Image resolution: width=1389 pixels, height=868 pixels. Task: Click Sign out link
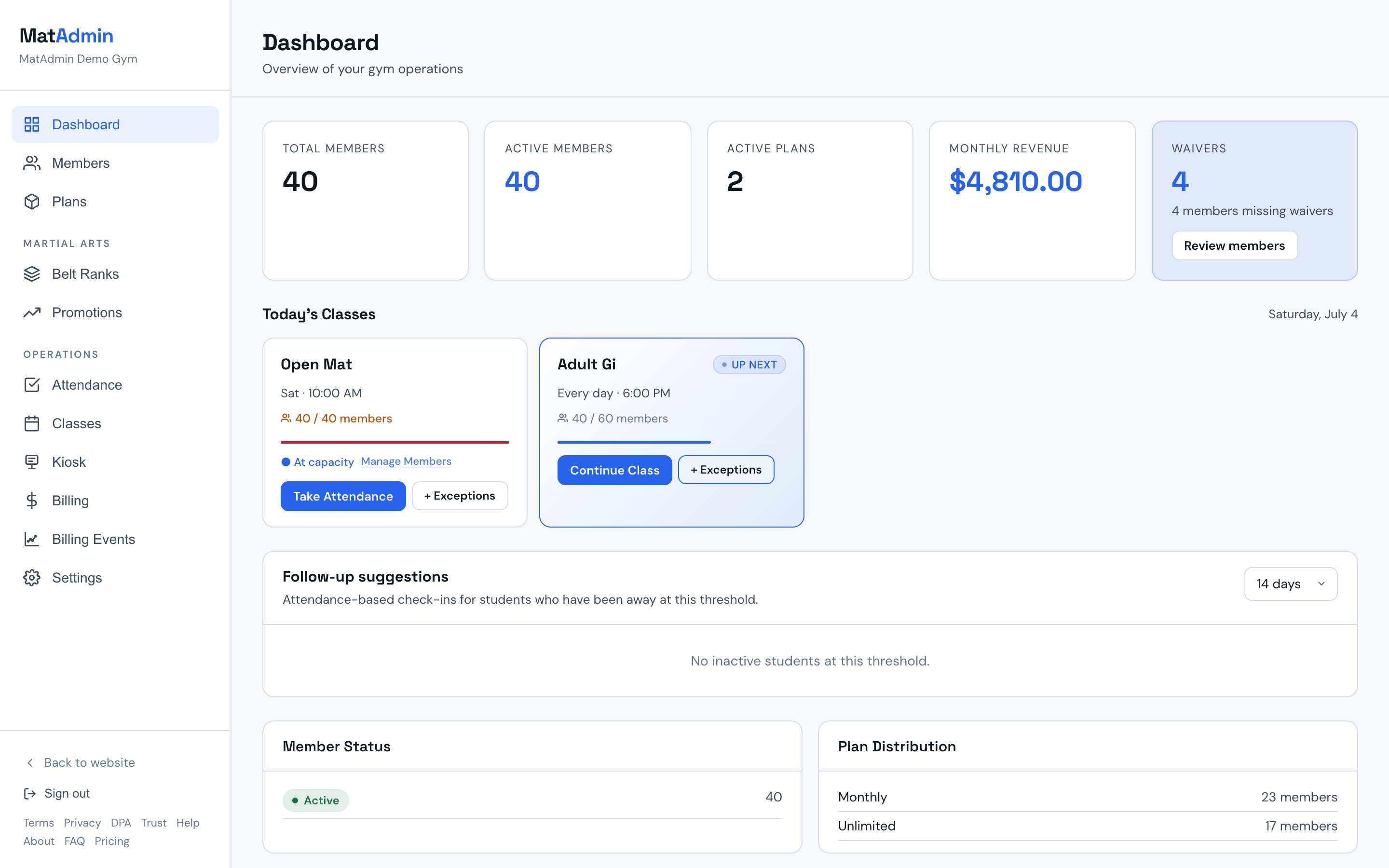(x=67, y=793)
